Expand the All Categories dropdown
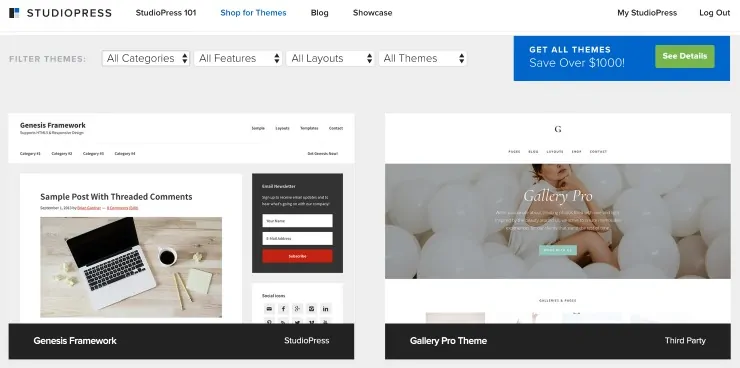This screenshot has width=740, height=368. point(146,59)
